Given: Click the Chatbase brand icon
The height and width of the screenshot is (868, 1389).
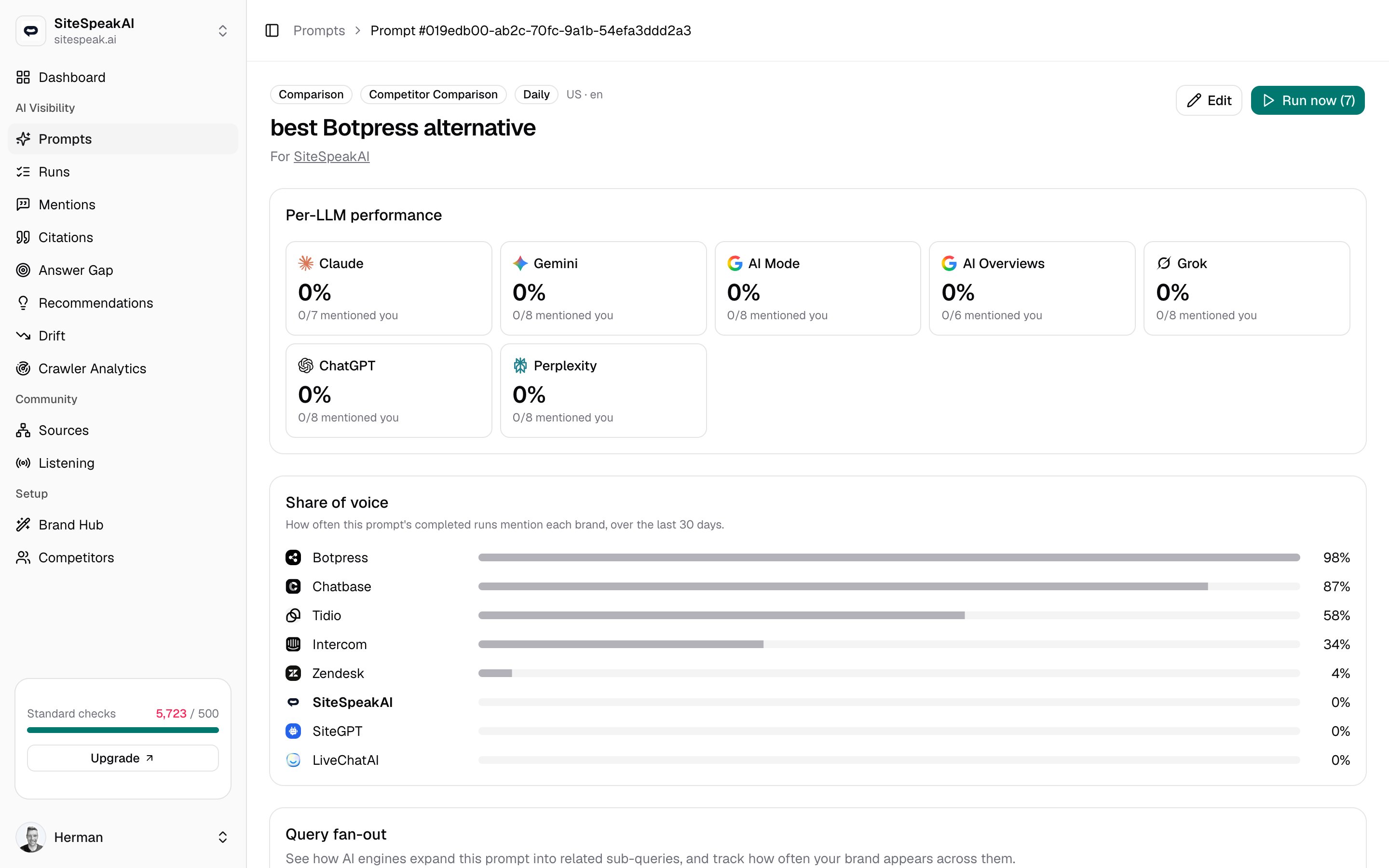Looking at the screenshot, I should click(x=293, y=586).
